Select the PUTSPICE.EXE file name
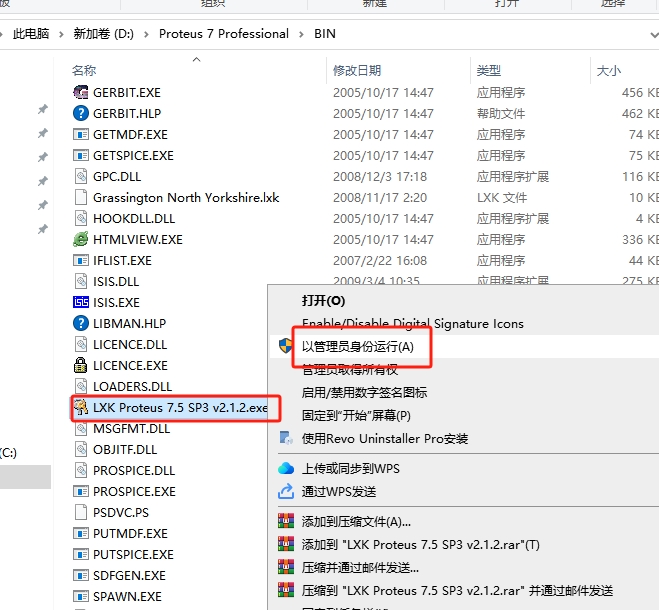659x610 pixels. [x=133, y=555]
